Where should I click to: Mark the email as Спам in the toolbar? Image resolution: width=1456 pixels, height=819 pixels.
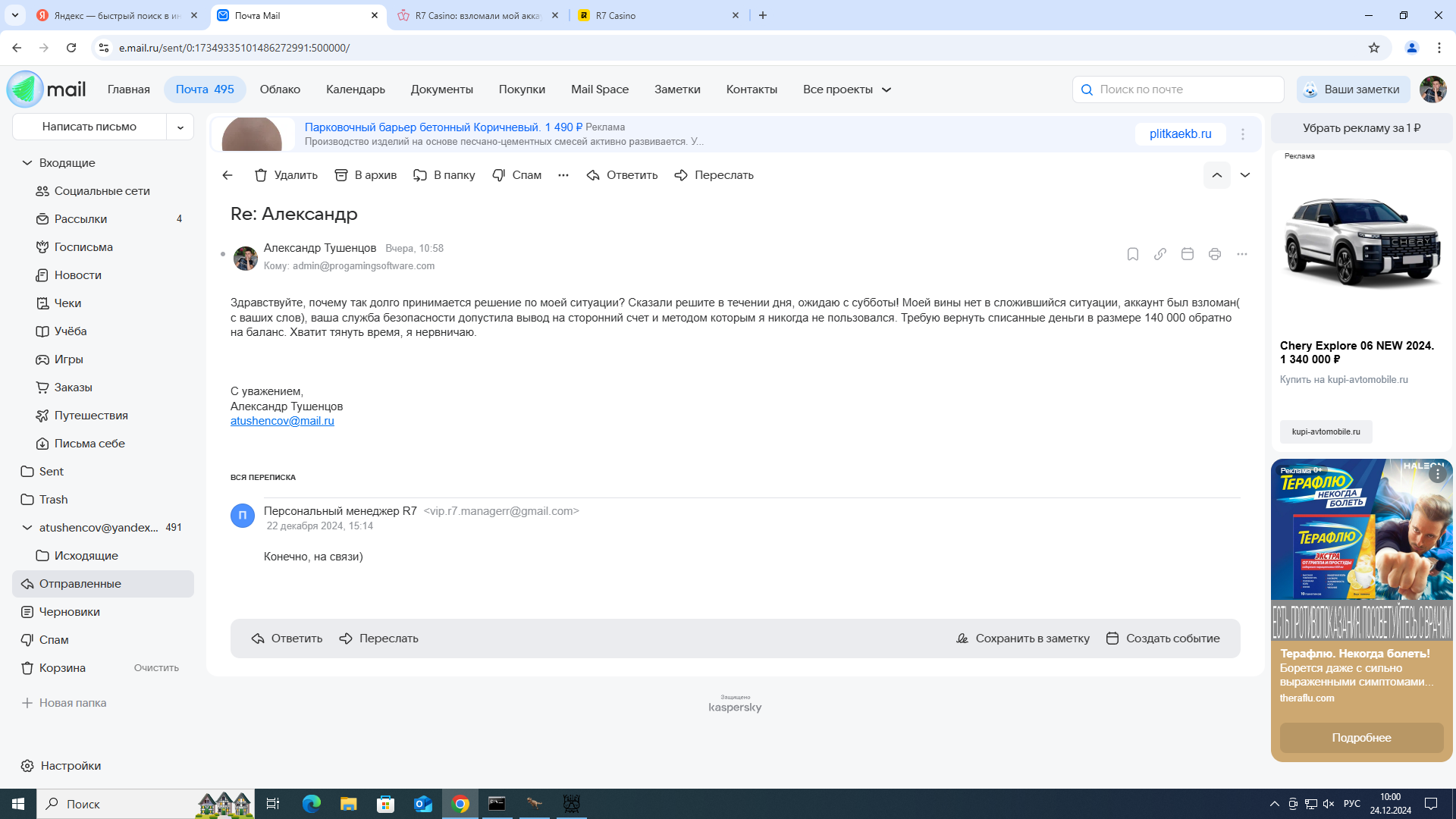(x=517, y=175)
